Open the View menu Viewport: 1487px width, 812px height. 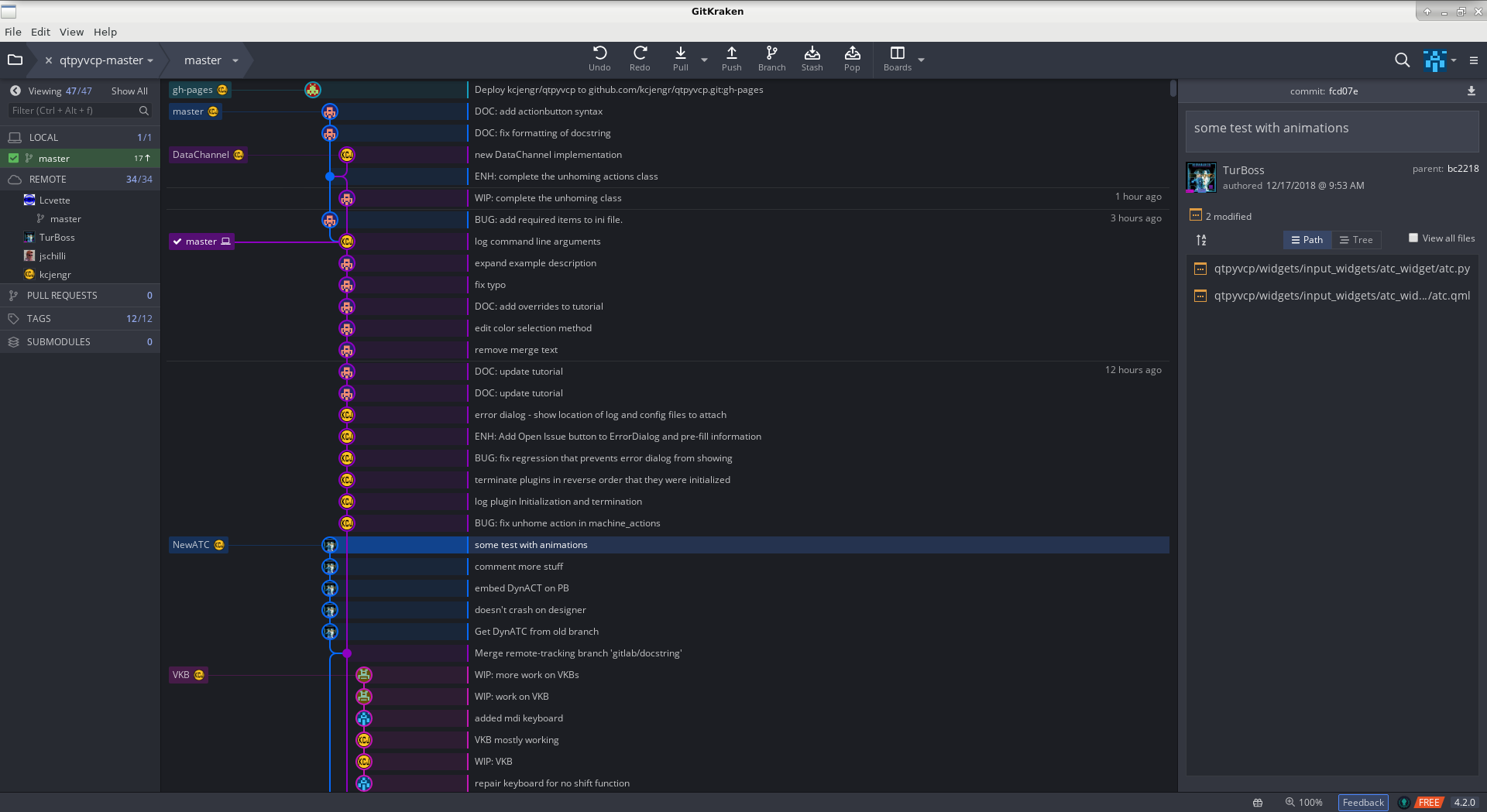coord(71,32)
